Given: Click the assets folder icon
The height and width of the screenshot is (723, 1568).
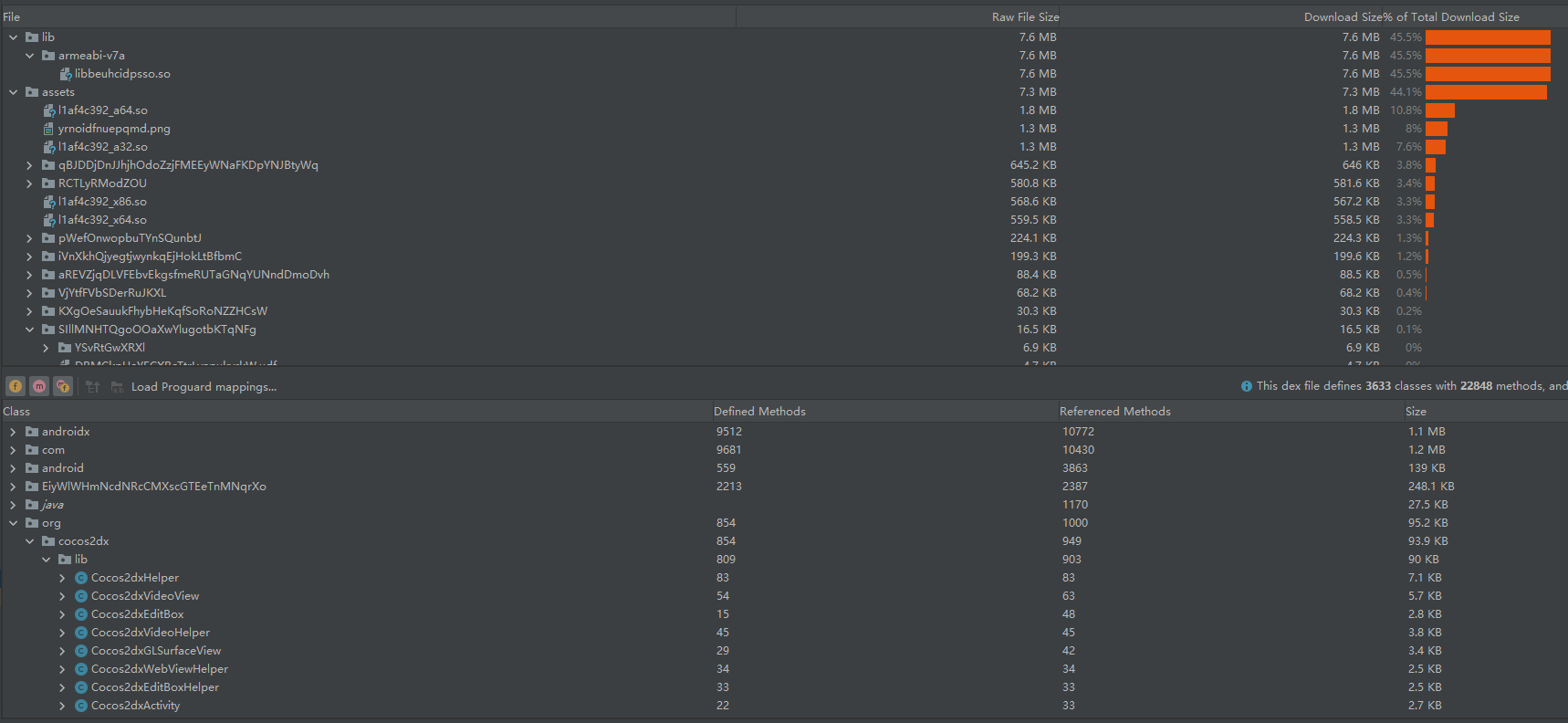Looking at the screenshot, I should point(32,92).
